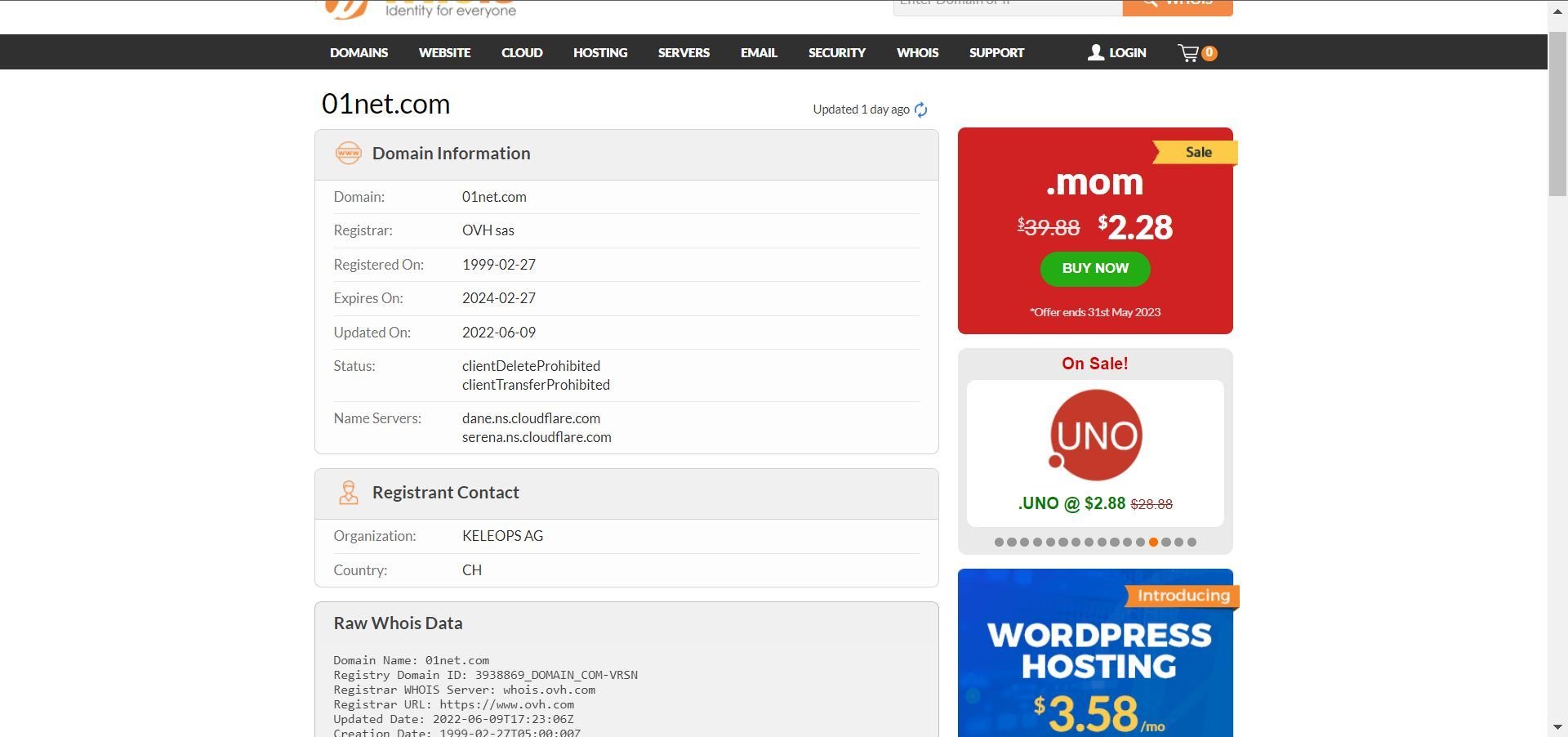The image size is (1568, 737).
Task: Click the Registrar URL raw line
Action: tap(453, 704)
